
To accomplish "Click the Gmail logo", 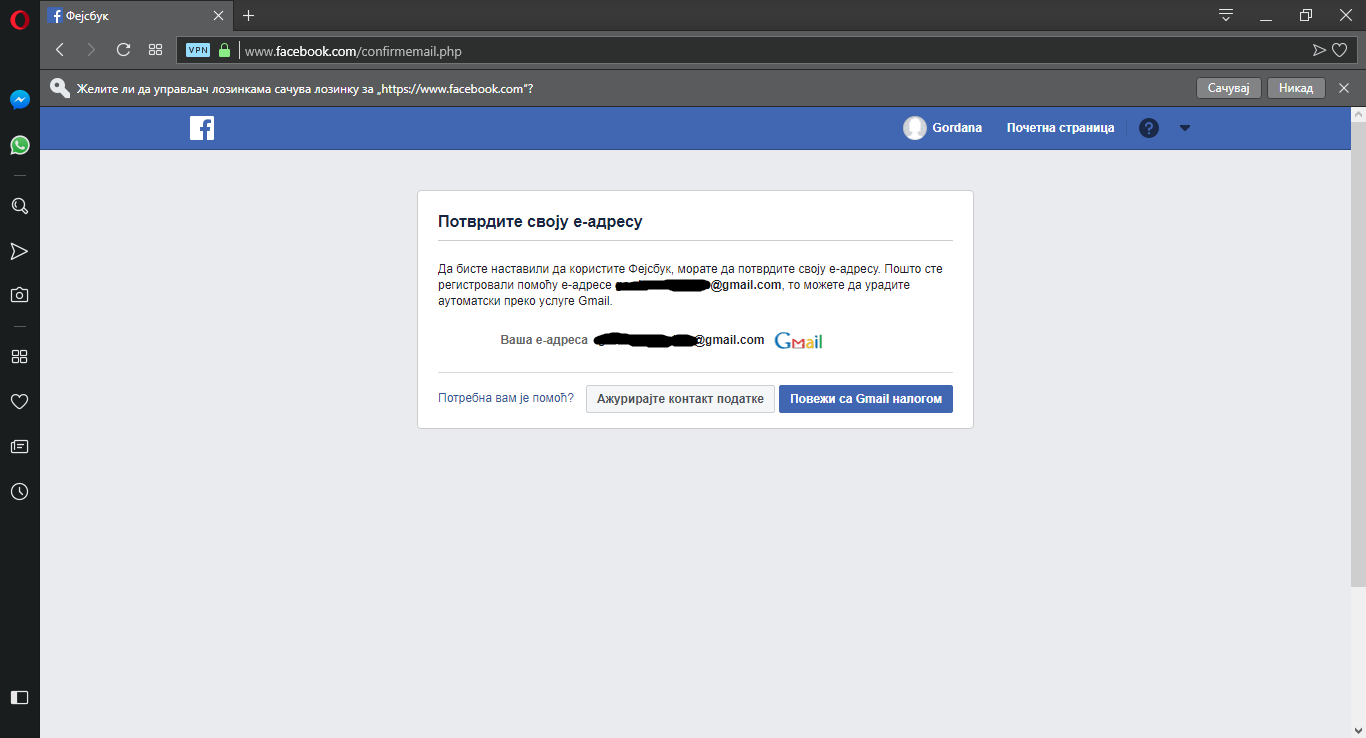I will pos(799,341).
